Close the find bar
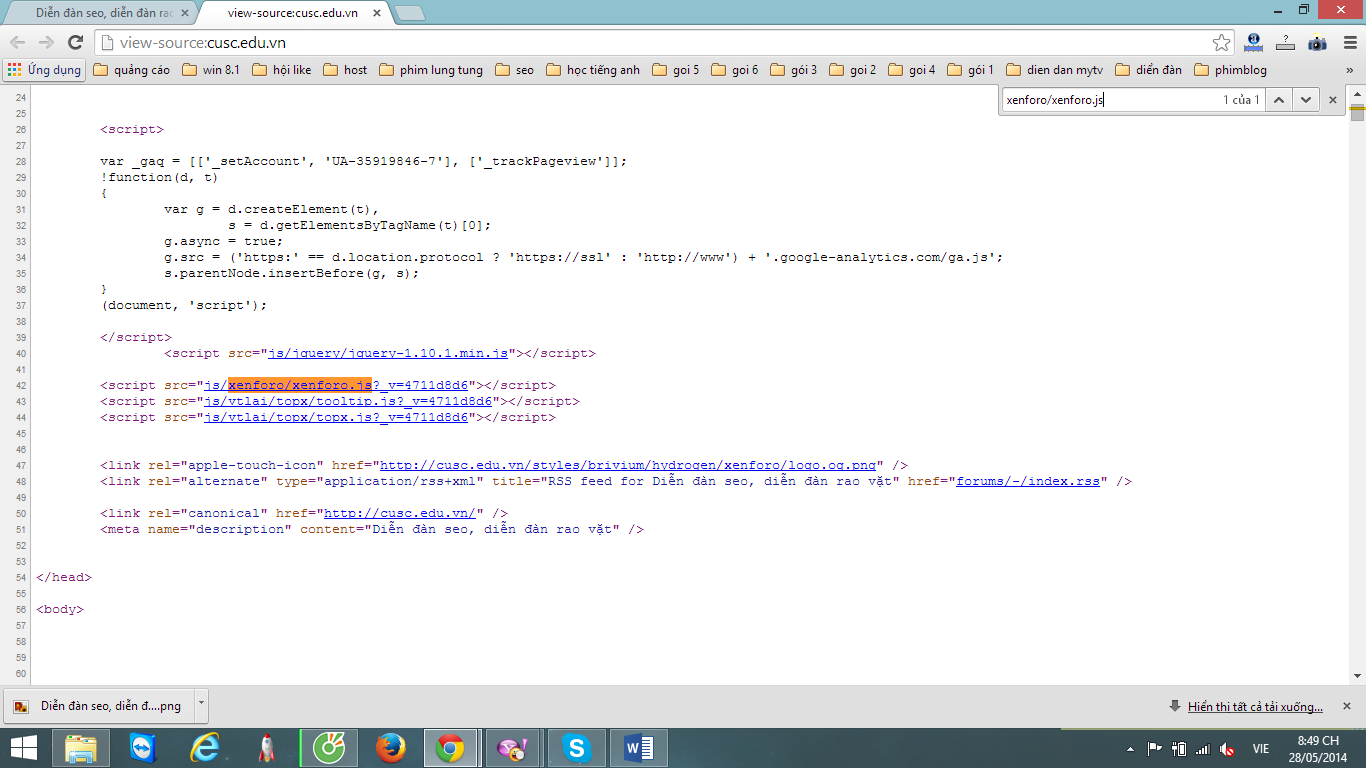 tap(1332, 100)
